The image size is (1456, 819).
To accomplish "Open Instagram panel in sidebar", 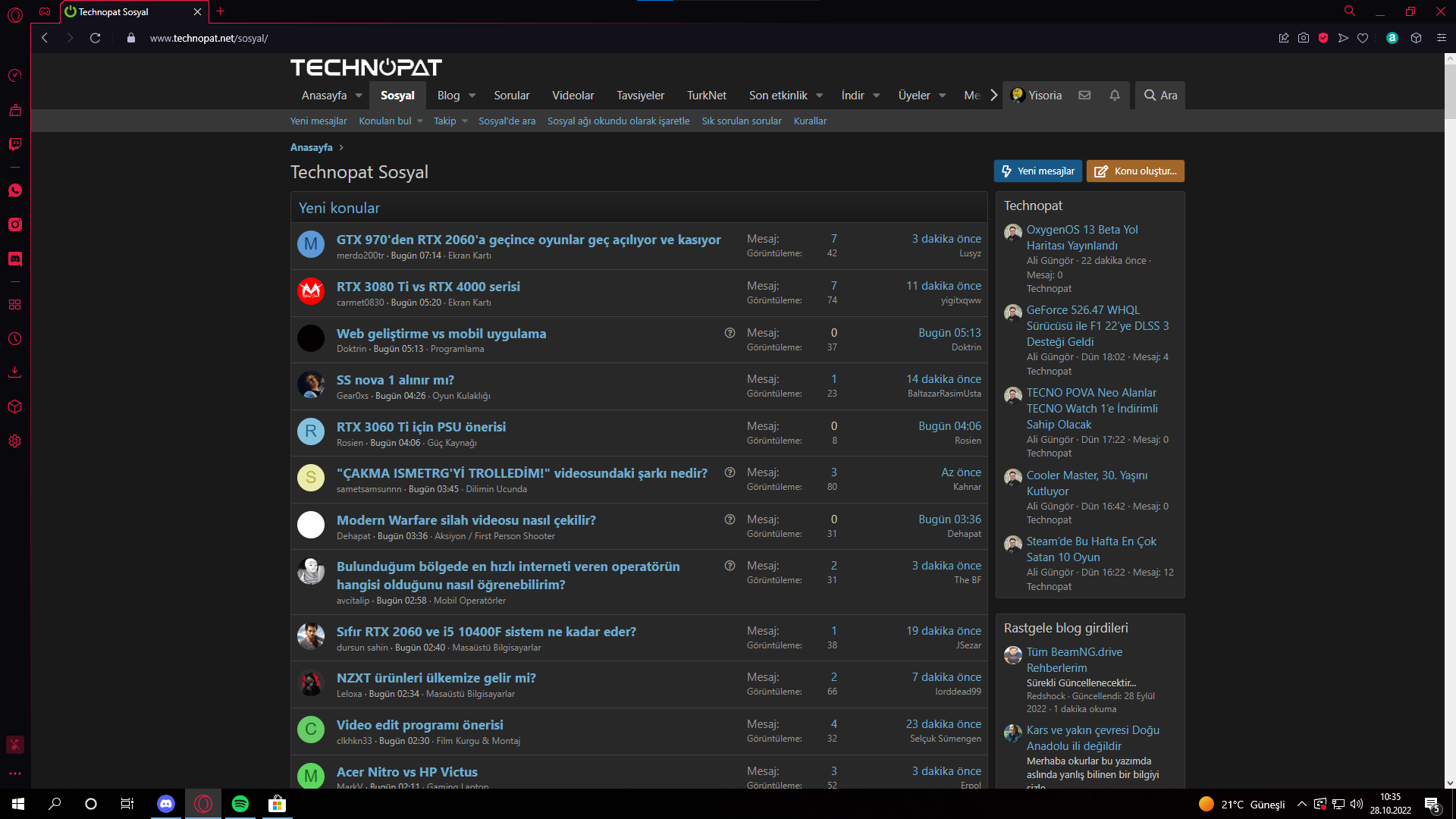I will pyautogui.click(x=14, y=224).
